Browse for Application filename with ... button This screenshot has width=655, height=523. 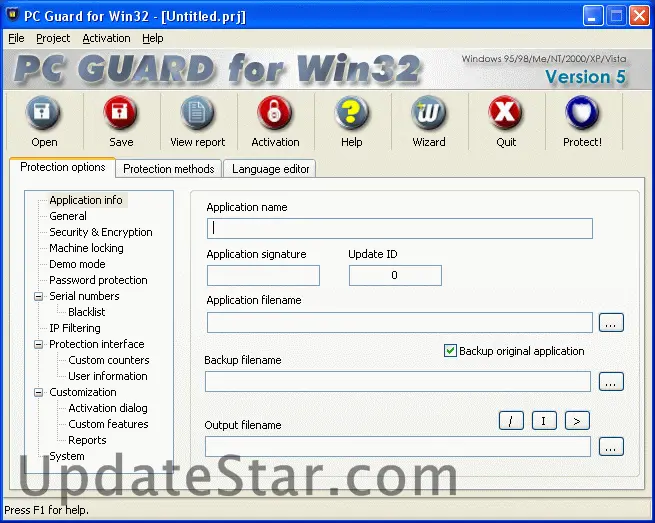coord(611,322)
